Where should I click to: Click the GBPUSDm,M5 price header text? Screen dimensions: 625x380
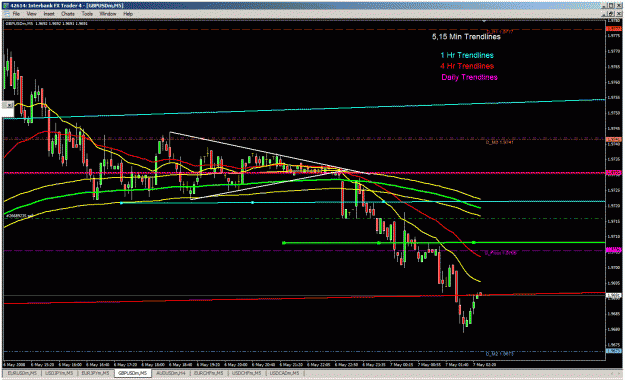point(47,24)
